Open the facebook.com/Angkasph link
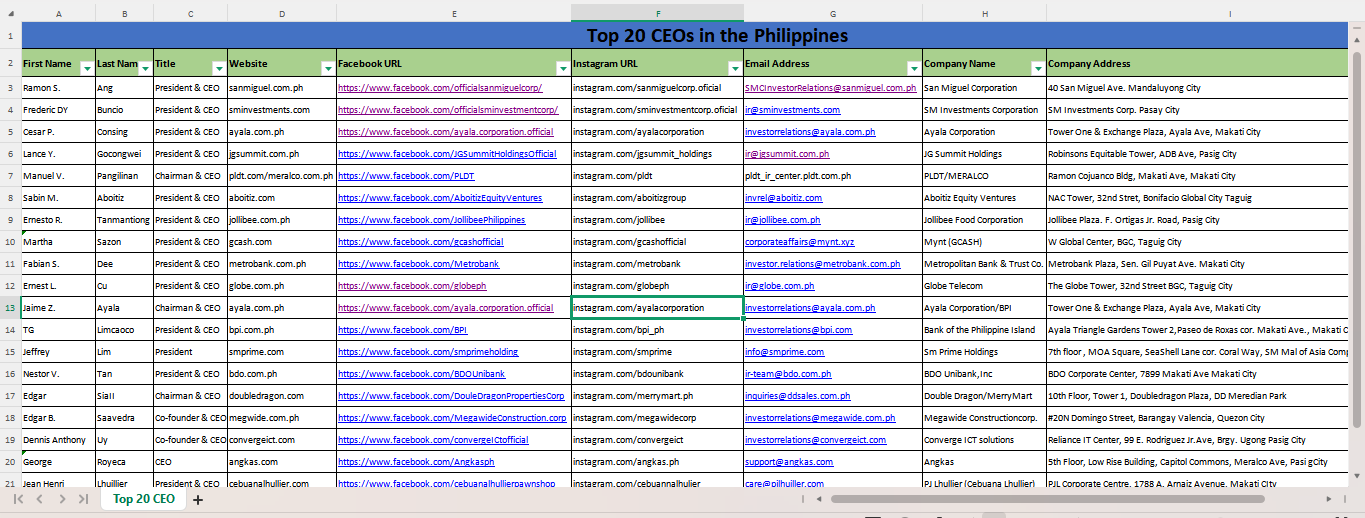1365x518 pixels. point(416,462)
